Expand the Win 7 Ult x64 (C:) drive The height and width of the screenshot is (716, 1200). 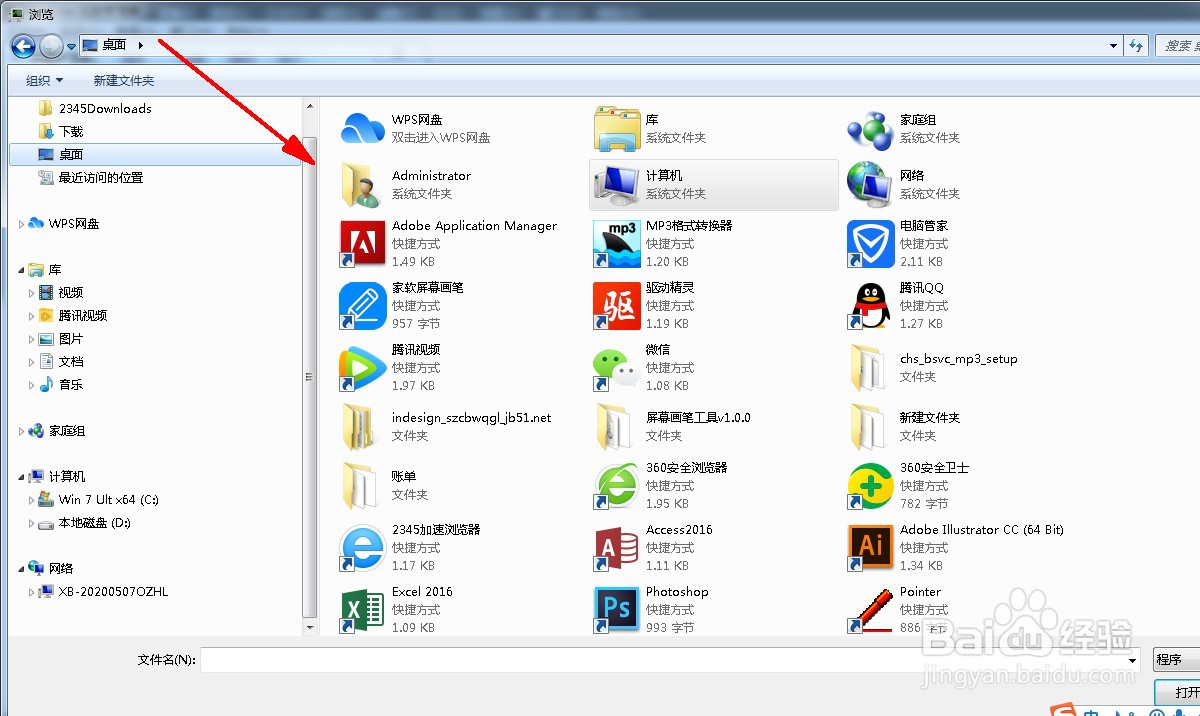click(32, 500)
